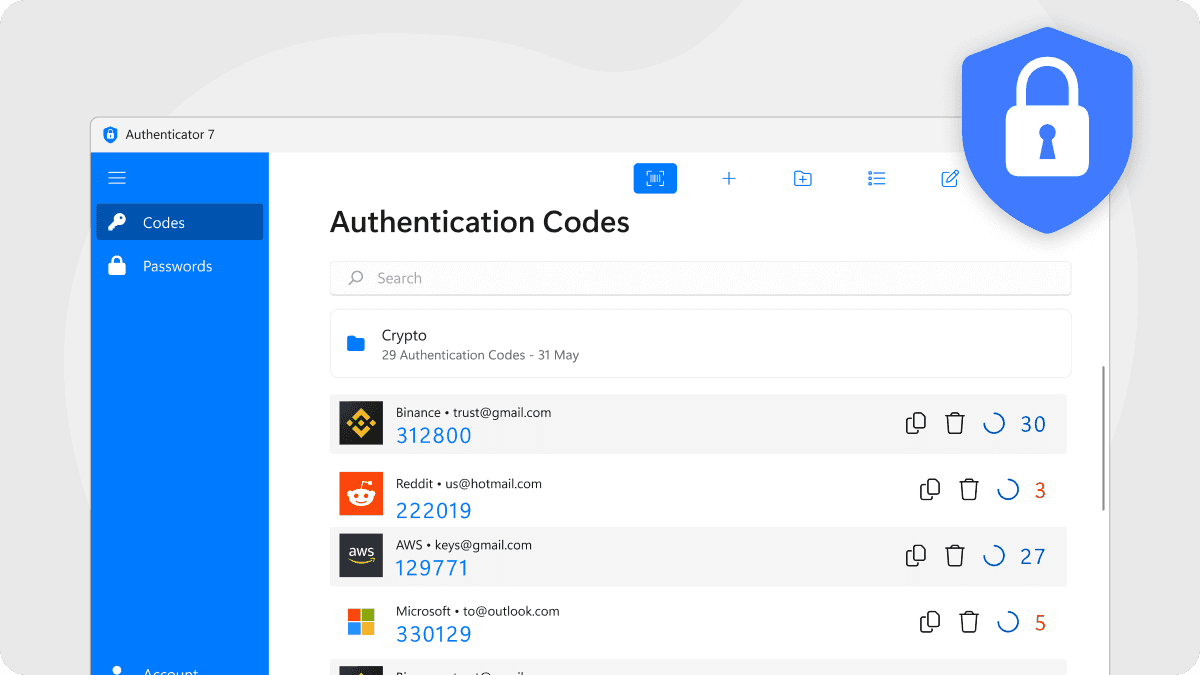Click the Binance timer value 30
Viewport: 1200px width, 675px height.
pyautogui.click(x=1033, y=424)
